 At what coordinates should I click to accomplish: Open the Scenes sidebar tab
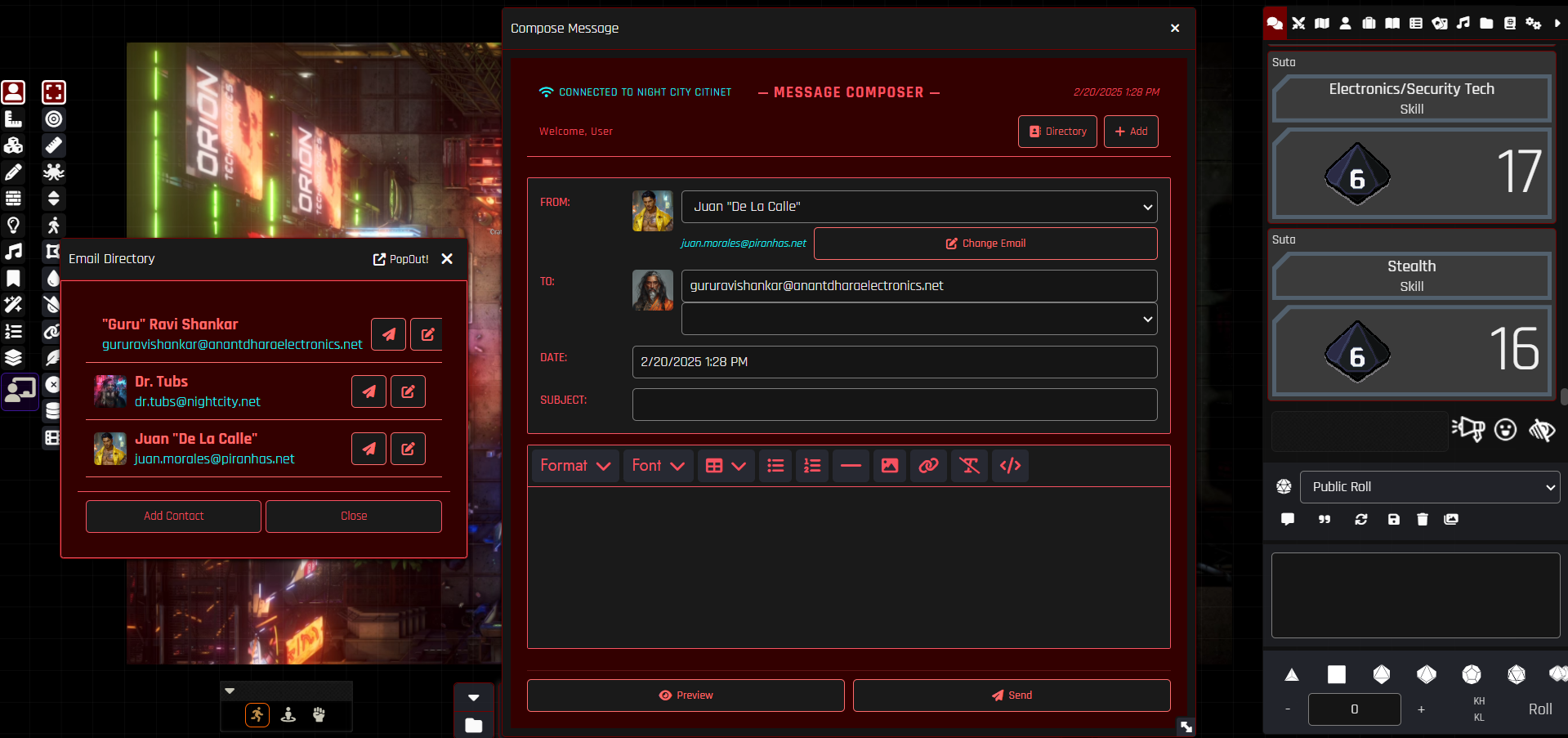[x=1322, y=23]
